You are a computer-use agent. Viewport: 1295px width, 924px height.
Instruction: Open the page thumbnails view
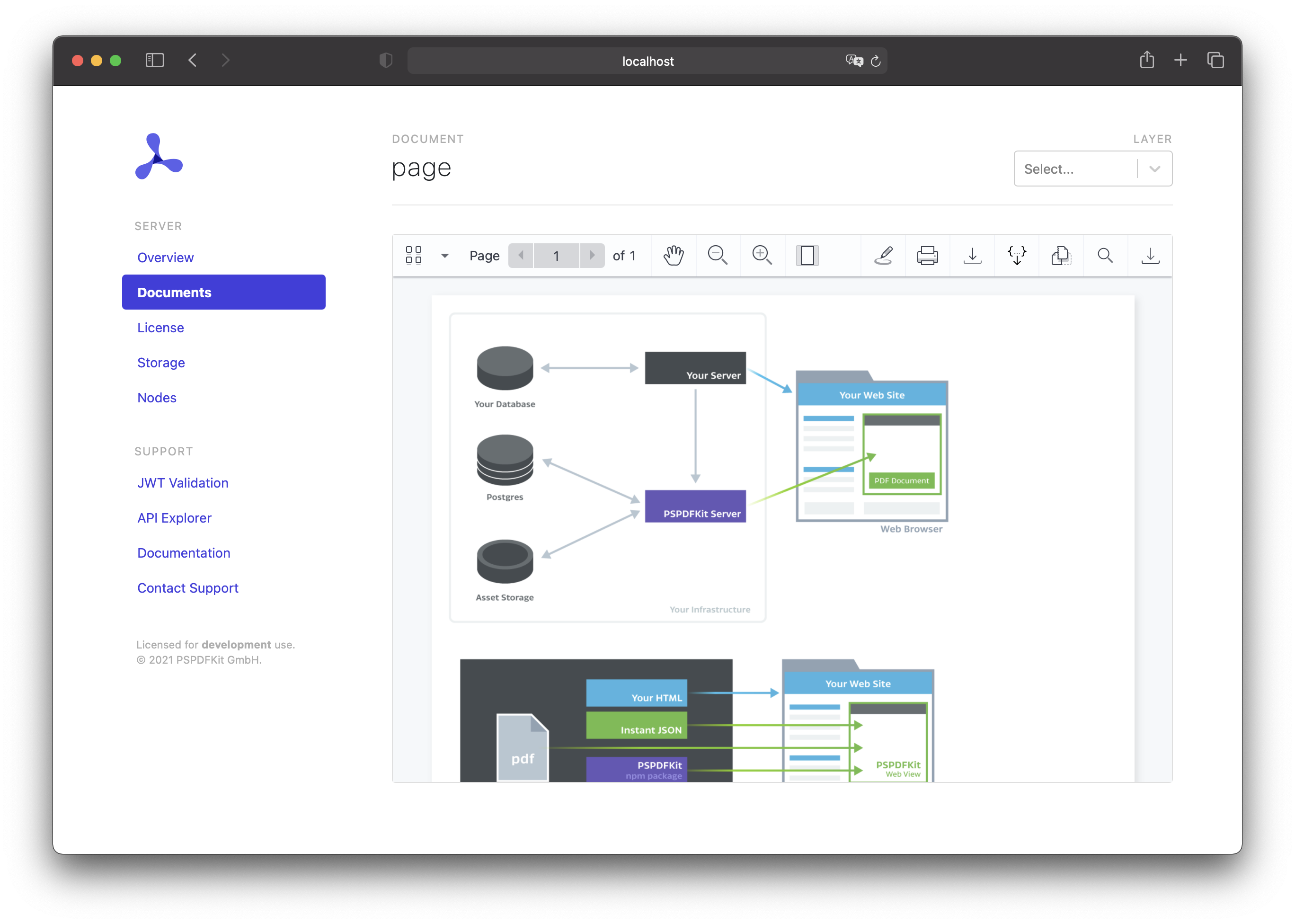coord(414,256)
